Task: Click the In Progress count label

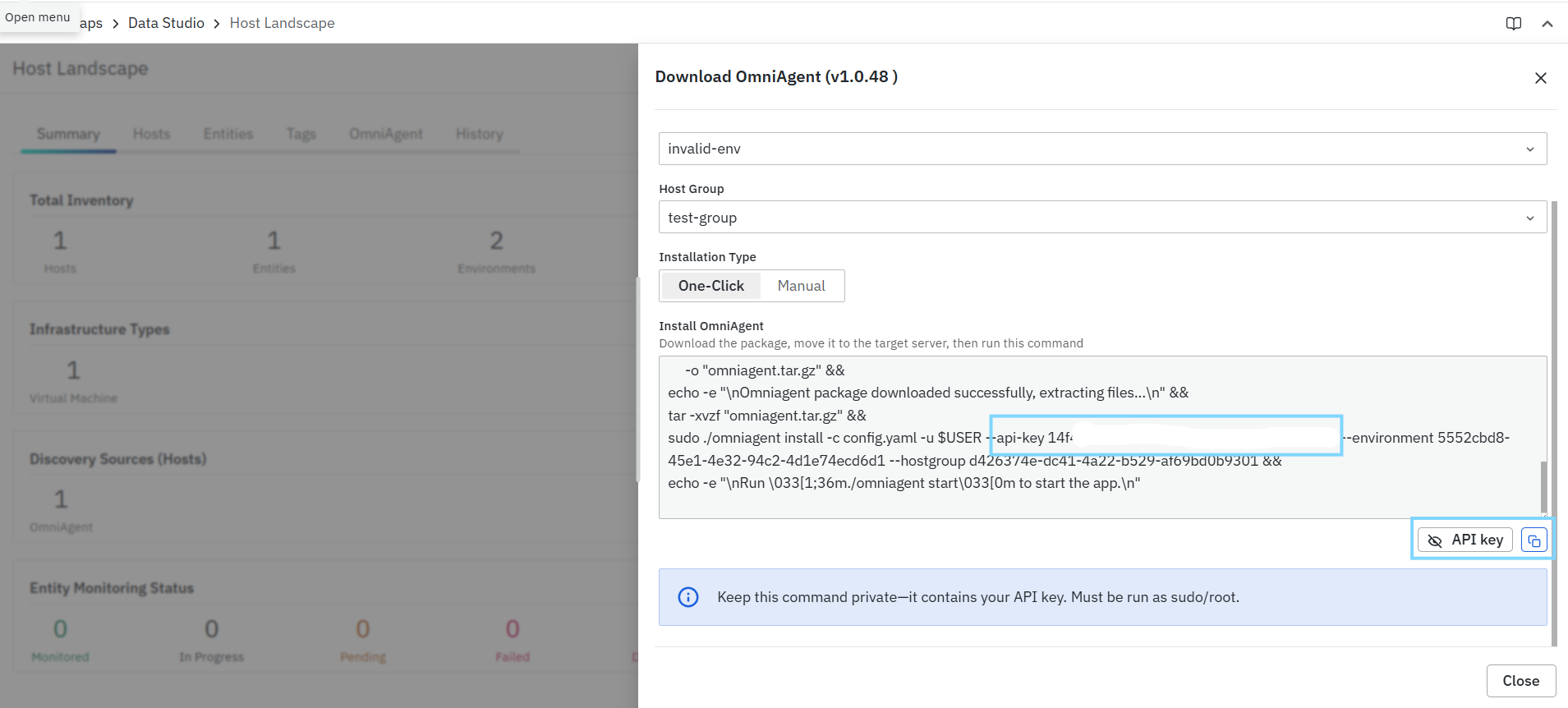Action: pyautogui.click(x=212, y=657)
